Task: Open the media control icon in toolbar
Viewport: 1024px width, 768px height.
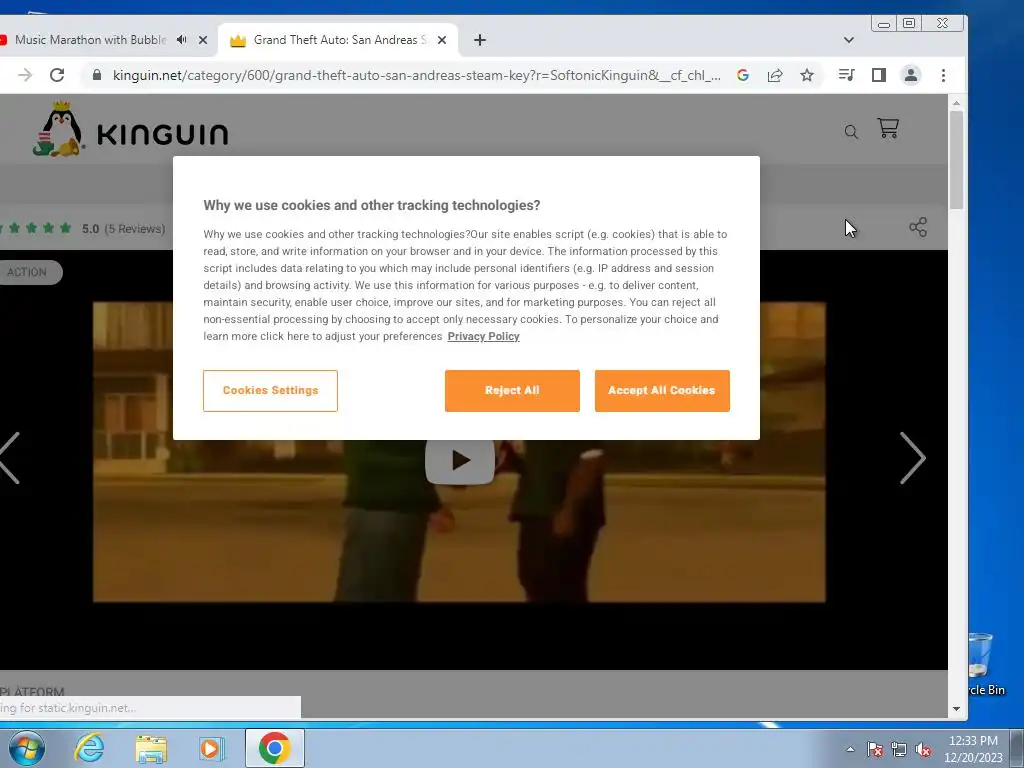Action: (846, 75)
